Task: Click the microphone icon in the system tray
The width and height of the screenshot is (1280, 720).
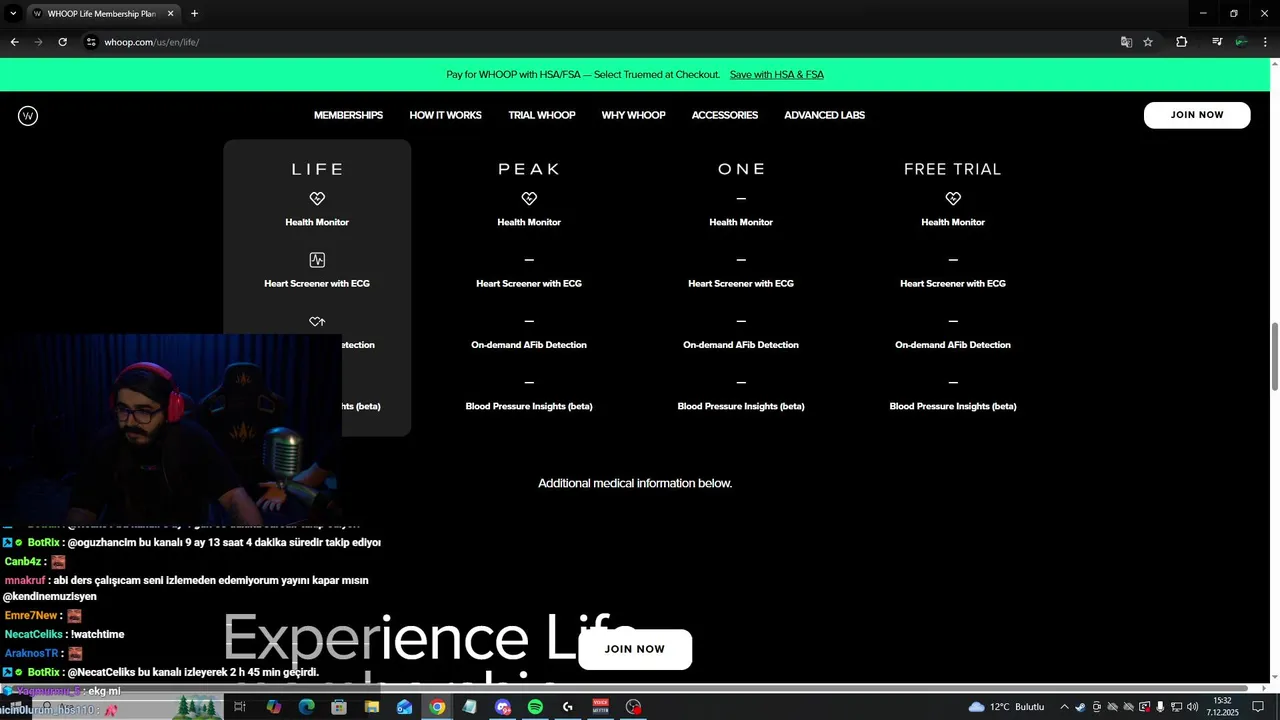Action: click(x=1160, y=707)
